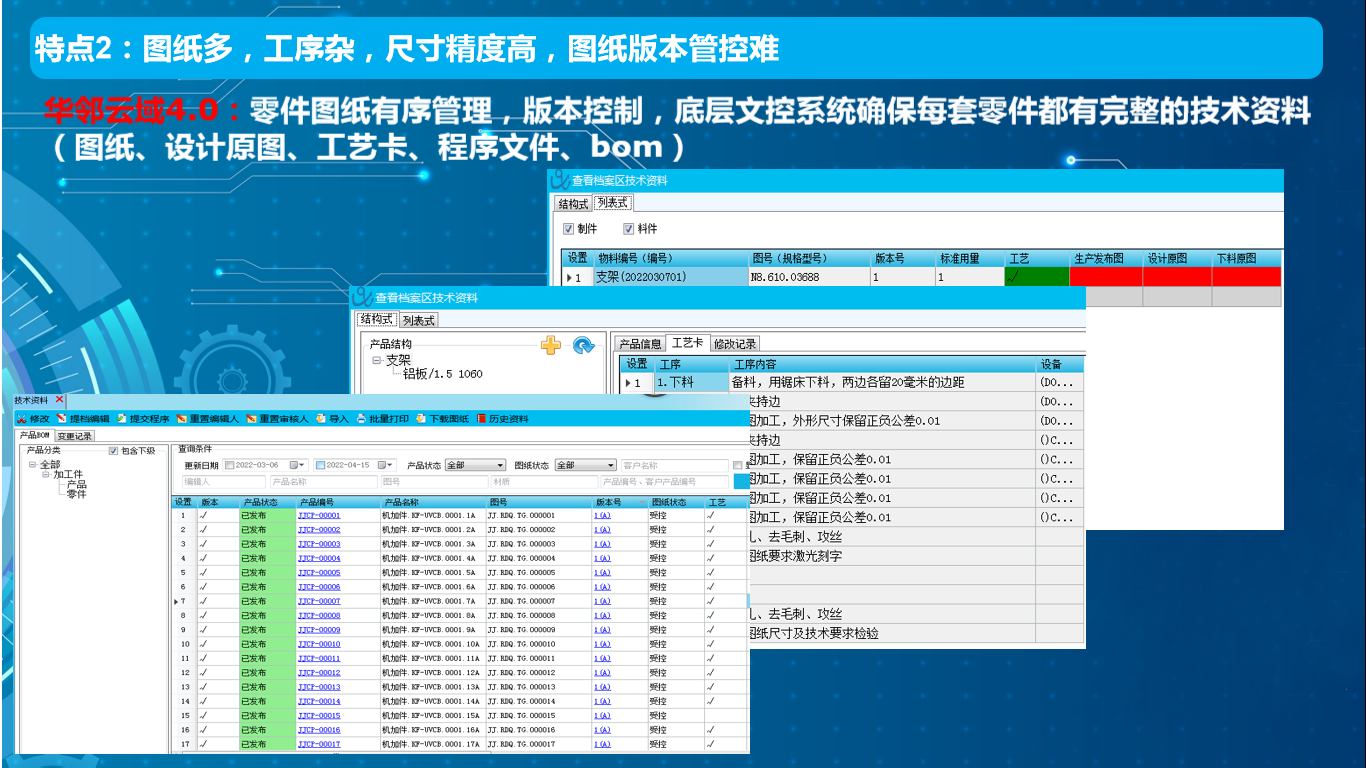
Task: Click the 历史资料 red book icon
Action: (481, 419)
